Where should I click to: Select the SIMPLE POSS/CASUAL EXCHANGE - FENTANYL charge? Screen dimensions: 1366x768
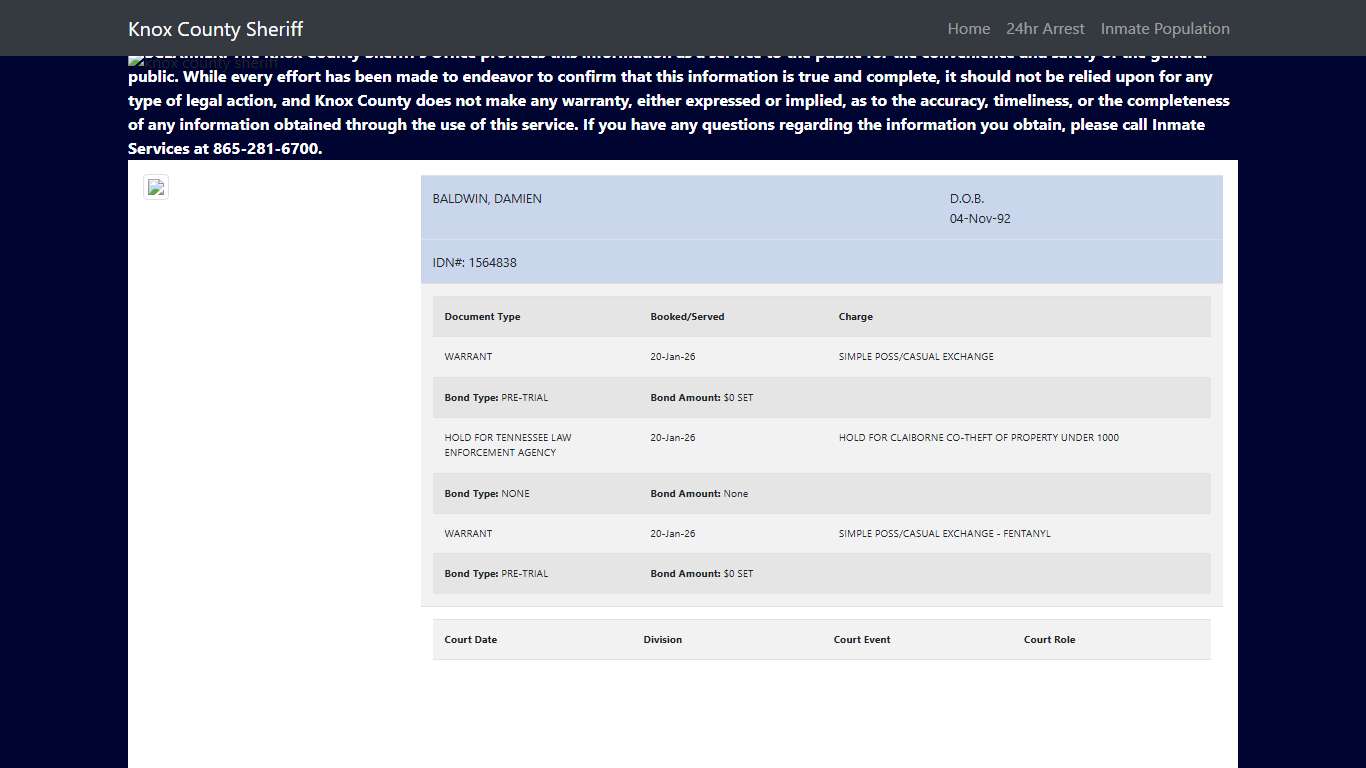944,534
